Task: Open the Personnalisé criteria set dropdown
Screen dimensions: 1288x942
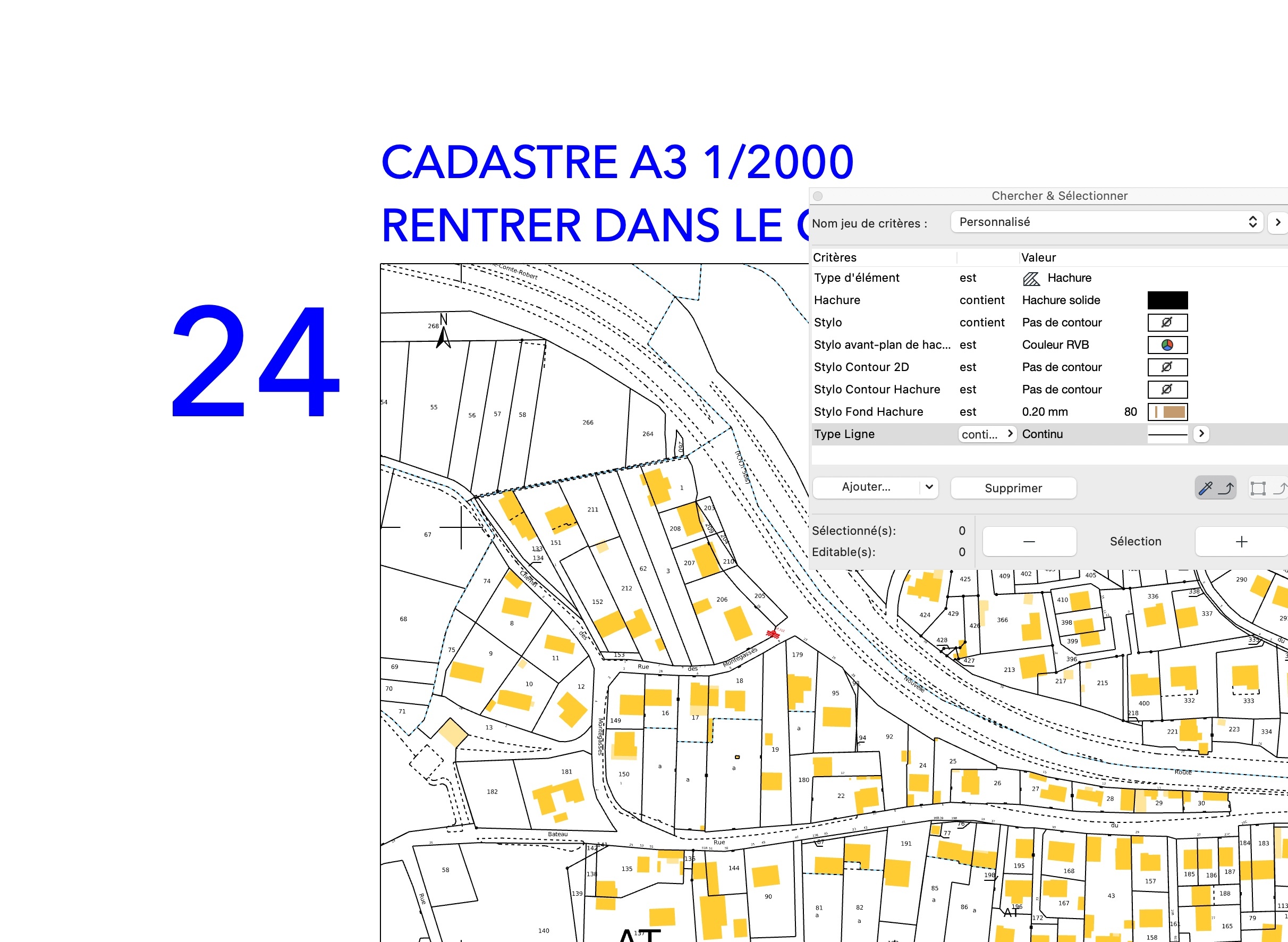Action: [1106, 222]
